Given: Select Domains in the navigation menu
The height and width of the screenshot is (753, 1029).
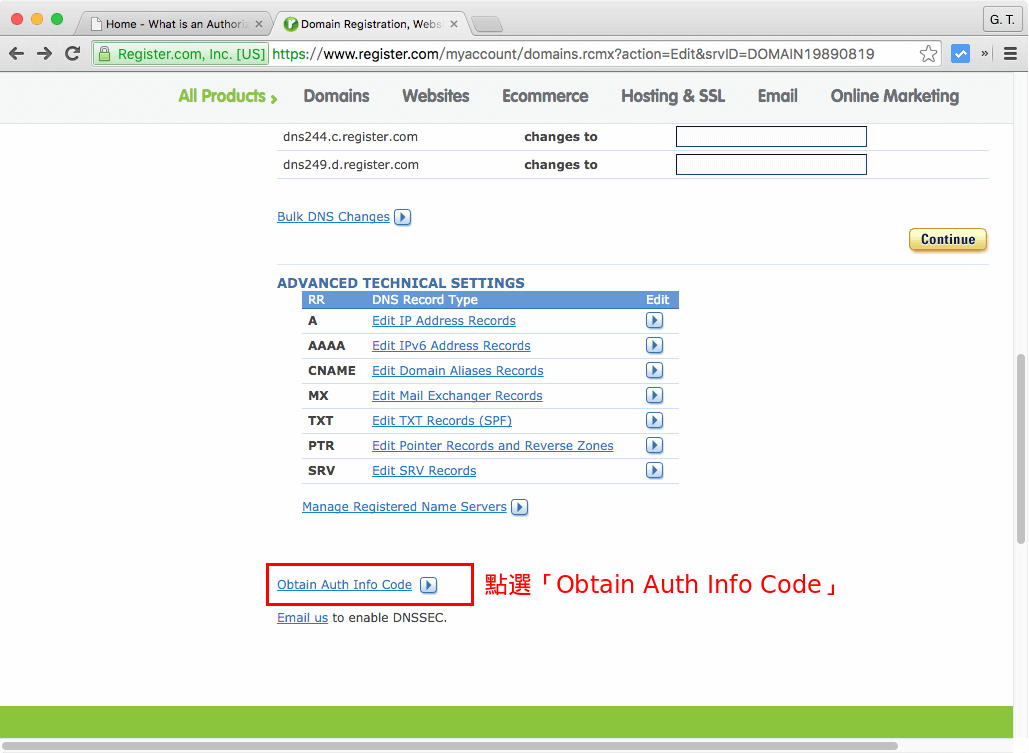Looking at the screenshot, I should pos(336,96).
